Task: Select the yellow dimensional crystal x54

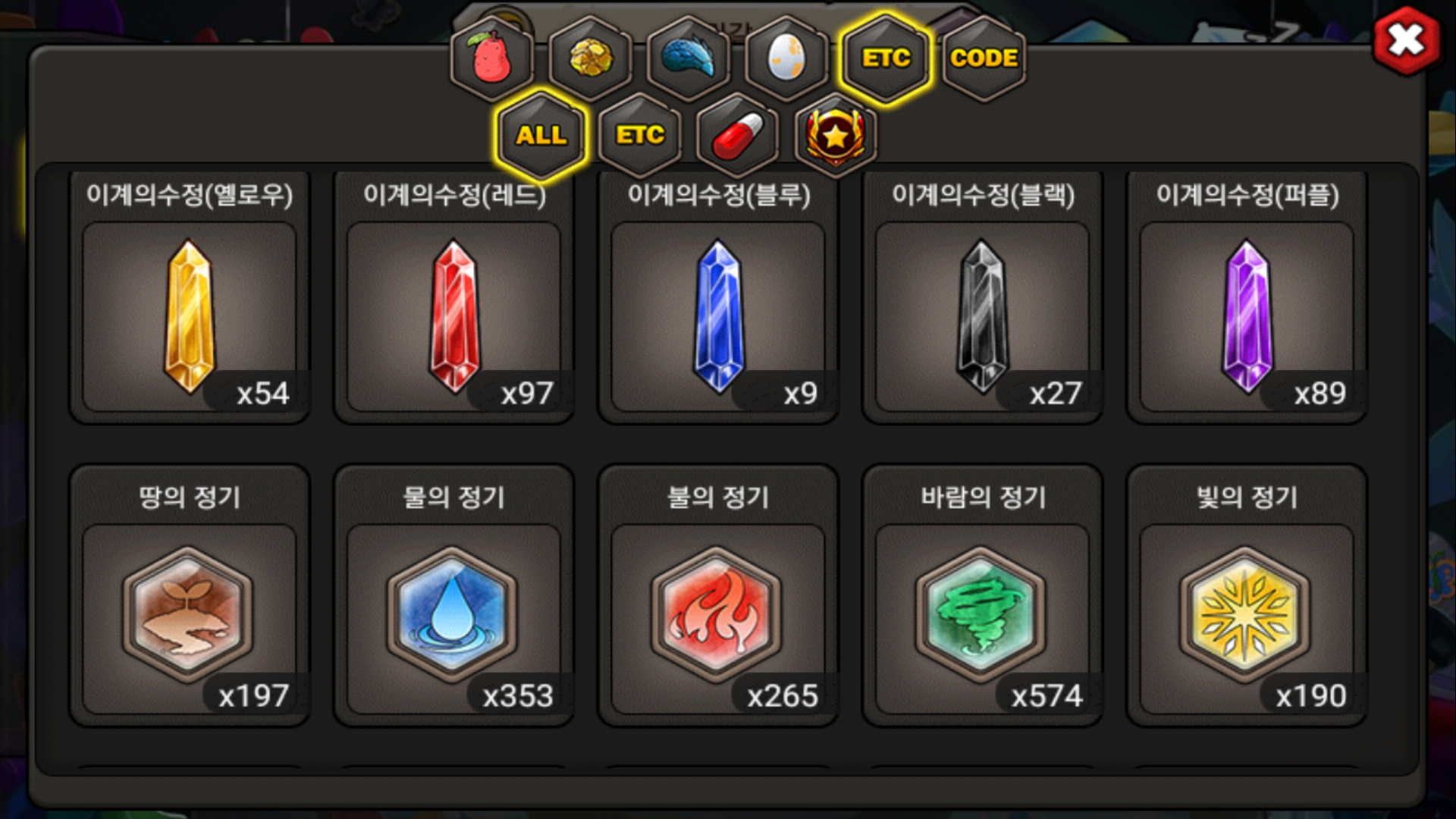Action: [x=190, y=297]
